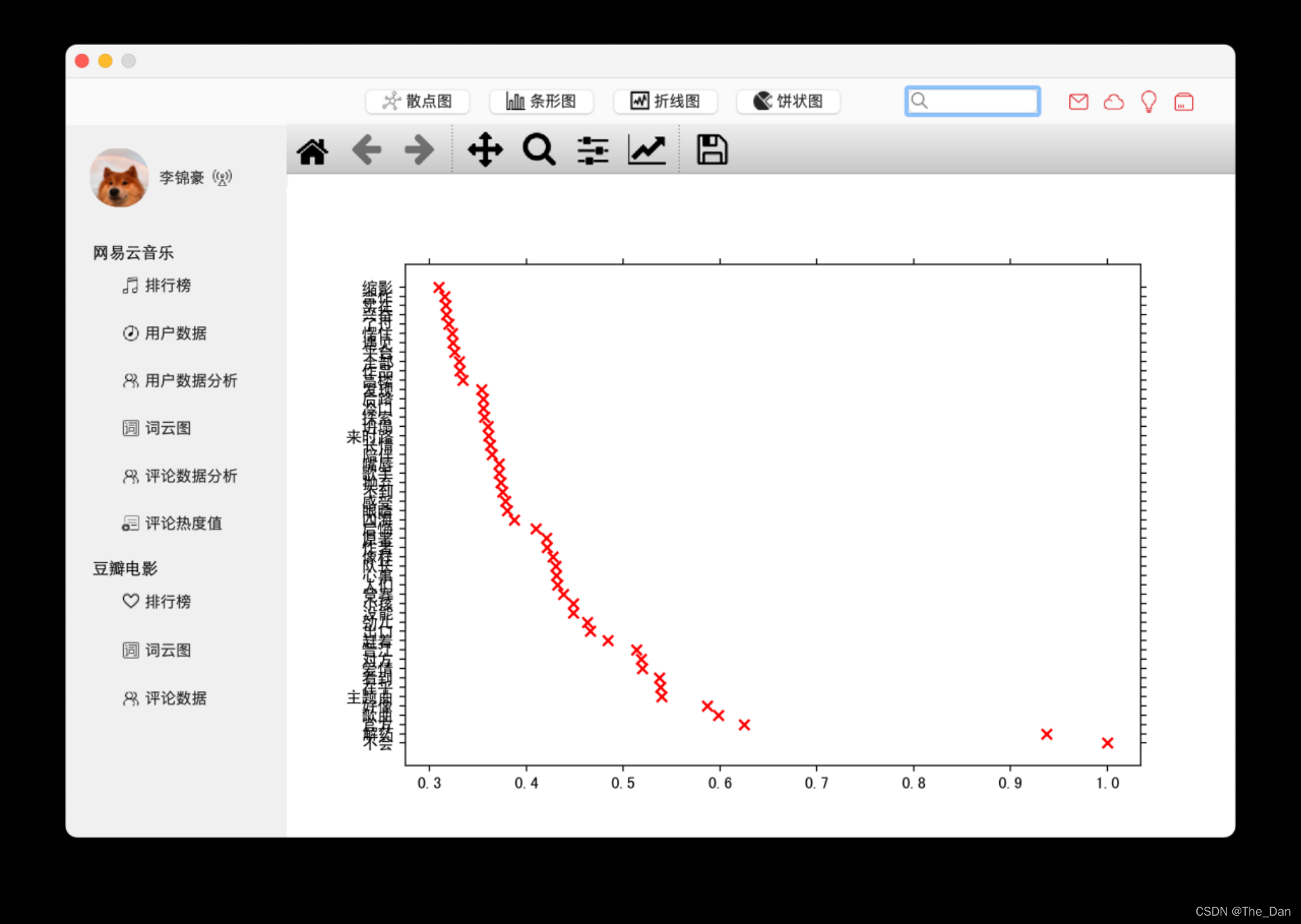This screenshot has width=1301, height=924.
Task: Select the 网易云音乐 section heading
Action: [x=133, y=253]
